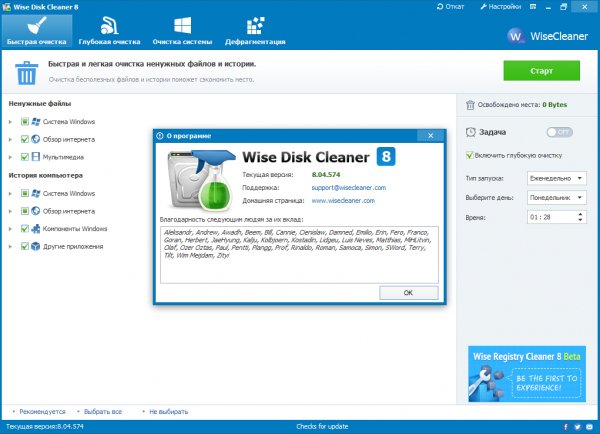Click Checks for update in status bar
Image resolution: width=600 pixels, height=434 pixels.
tap(322, 426)
